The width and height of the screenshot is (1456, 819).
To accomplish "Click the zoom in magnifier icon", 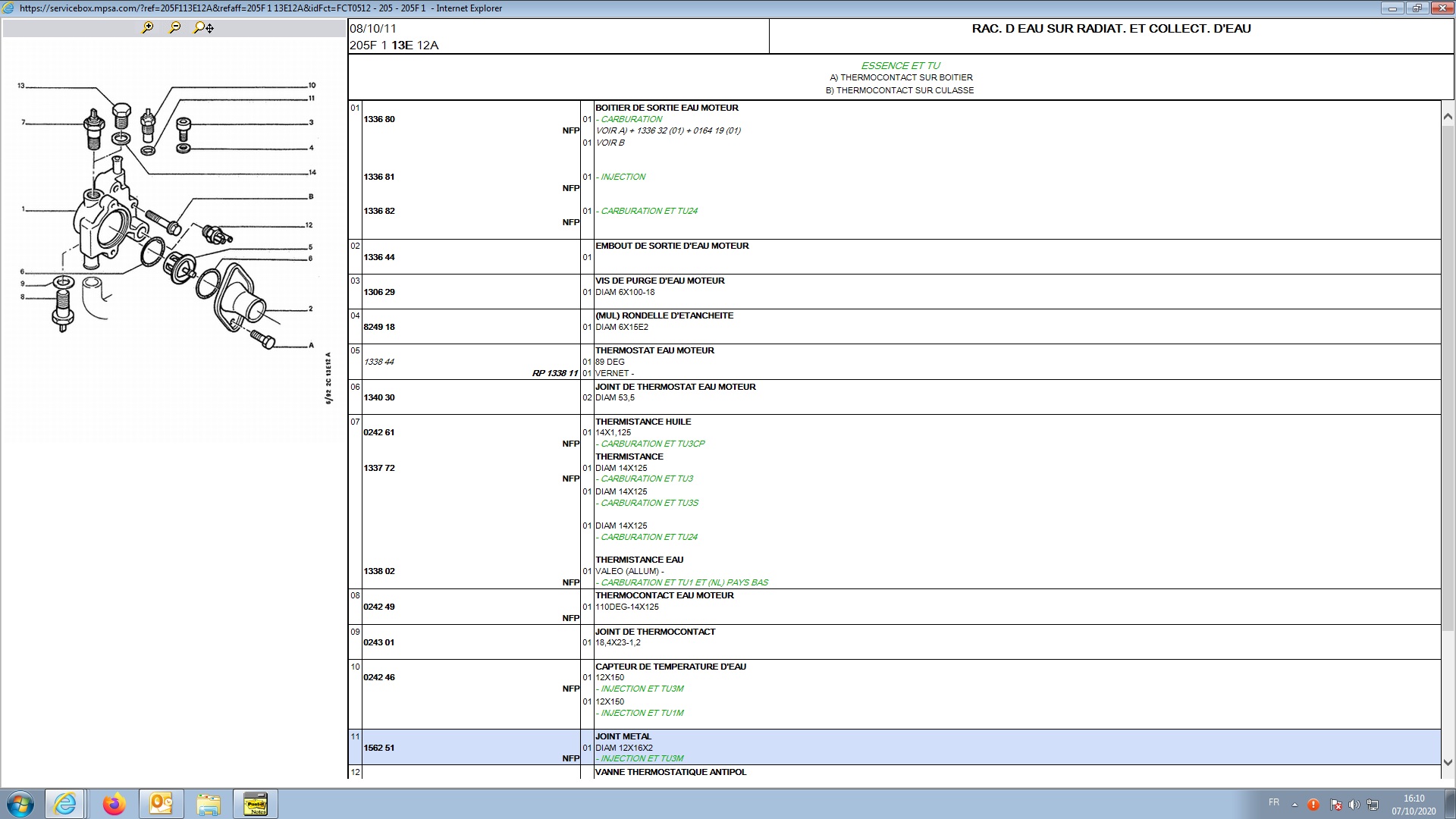I will [148, 27].
